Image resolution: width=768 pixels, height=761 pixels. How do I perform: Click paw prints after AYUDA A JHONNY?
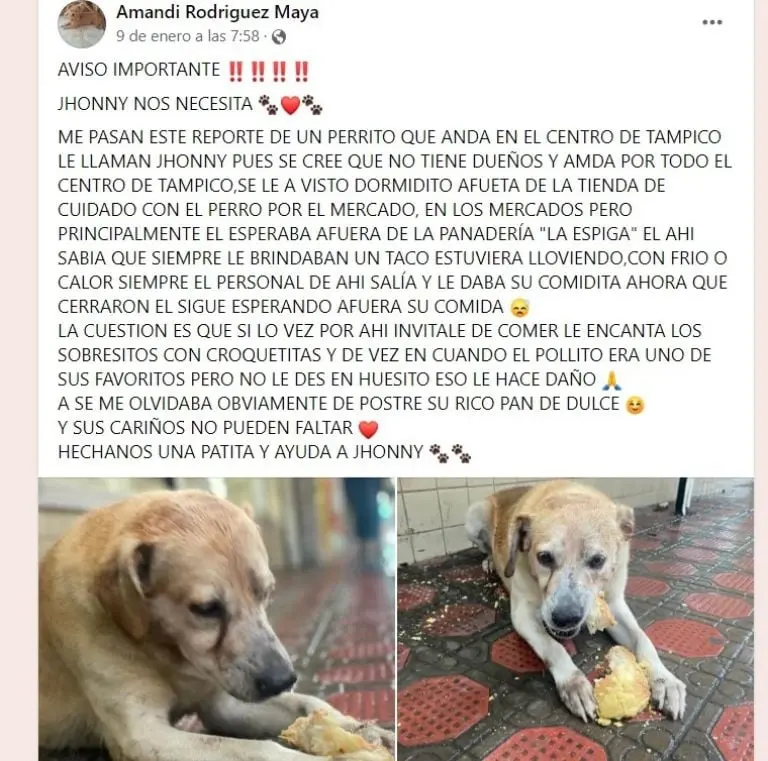coord(450,453)
